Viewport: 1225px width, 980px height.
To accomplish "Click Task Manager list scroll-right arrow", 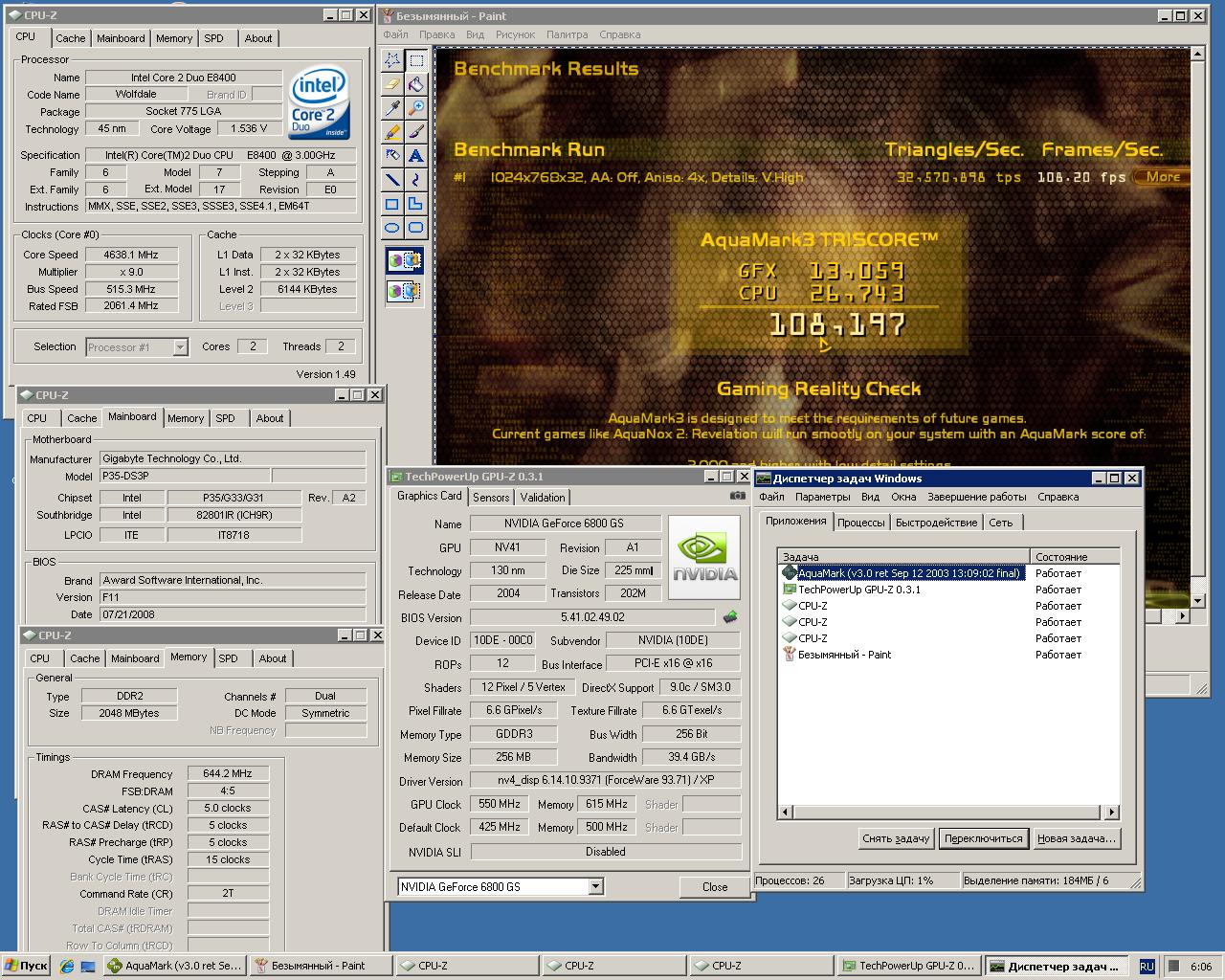I will coord(1111,813).
